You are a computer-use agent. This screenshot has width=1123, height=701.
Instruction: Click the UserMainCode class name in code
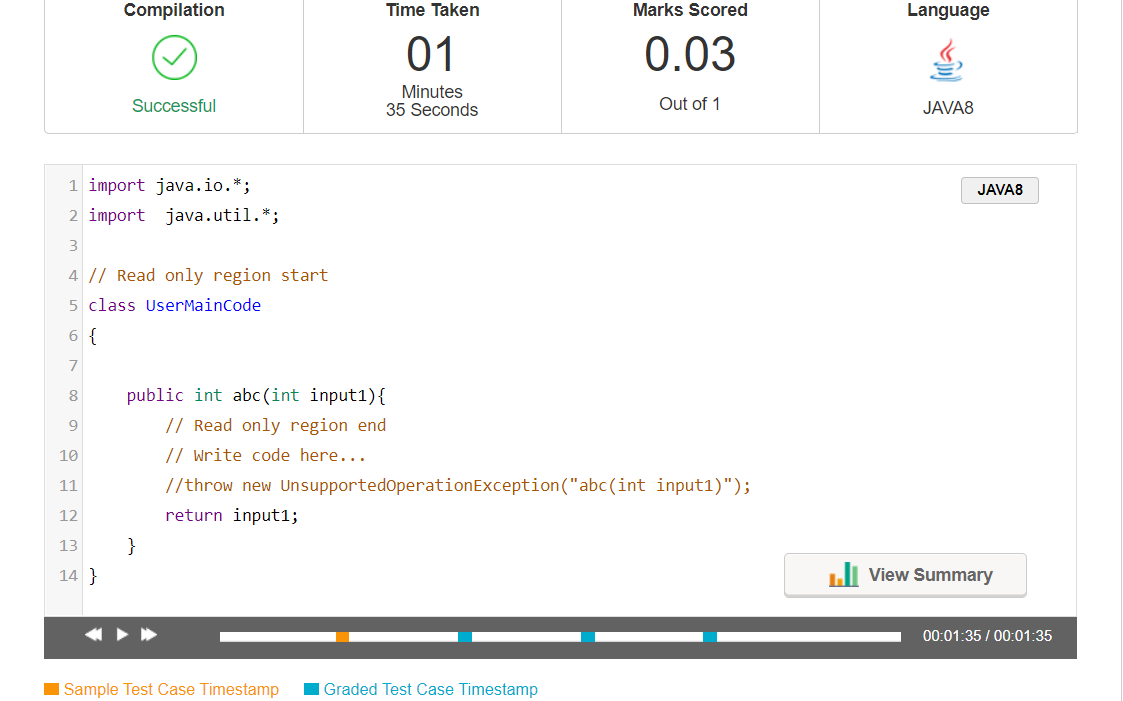click(203, 305)
